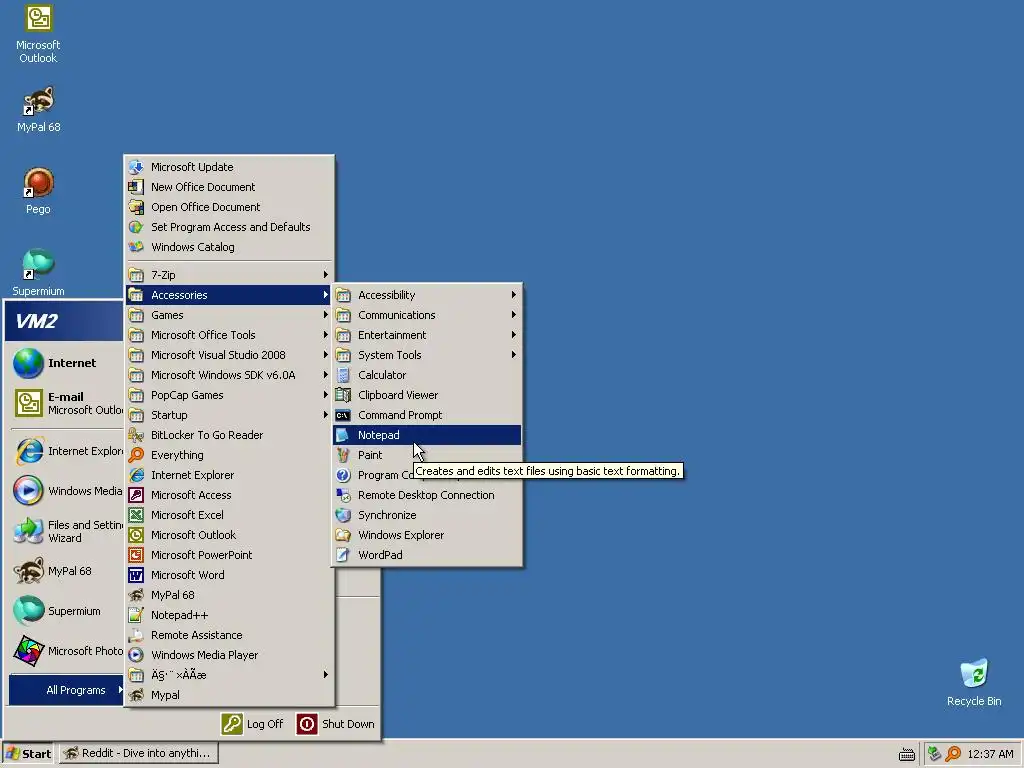Expand the Games folder submenu

[x=229, y=315]
